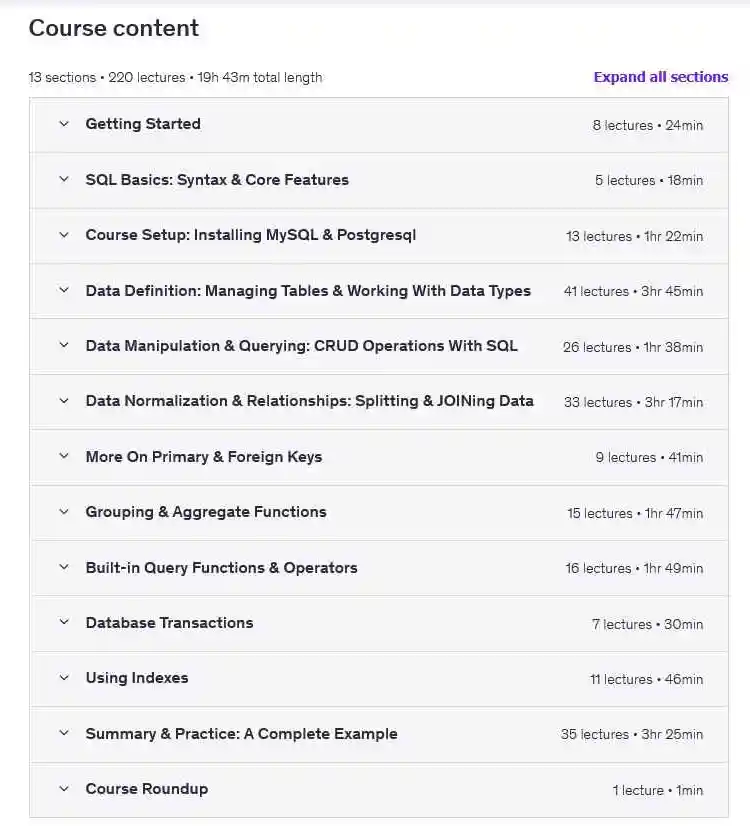750x826 pixels.
Task: Toggle the More On Primary & Foreign Keys chevron
Action: (x=64, y=457)
